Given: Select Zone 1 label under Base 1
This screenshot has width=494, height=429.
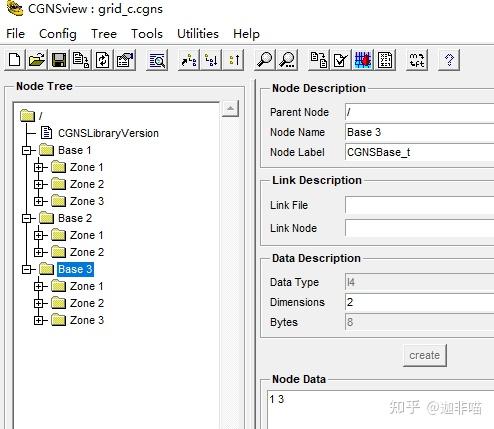Looking at the screenshot, I should click(x=87, y=167).
